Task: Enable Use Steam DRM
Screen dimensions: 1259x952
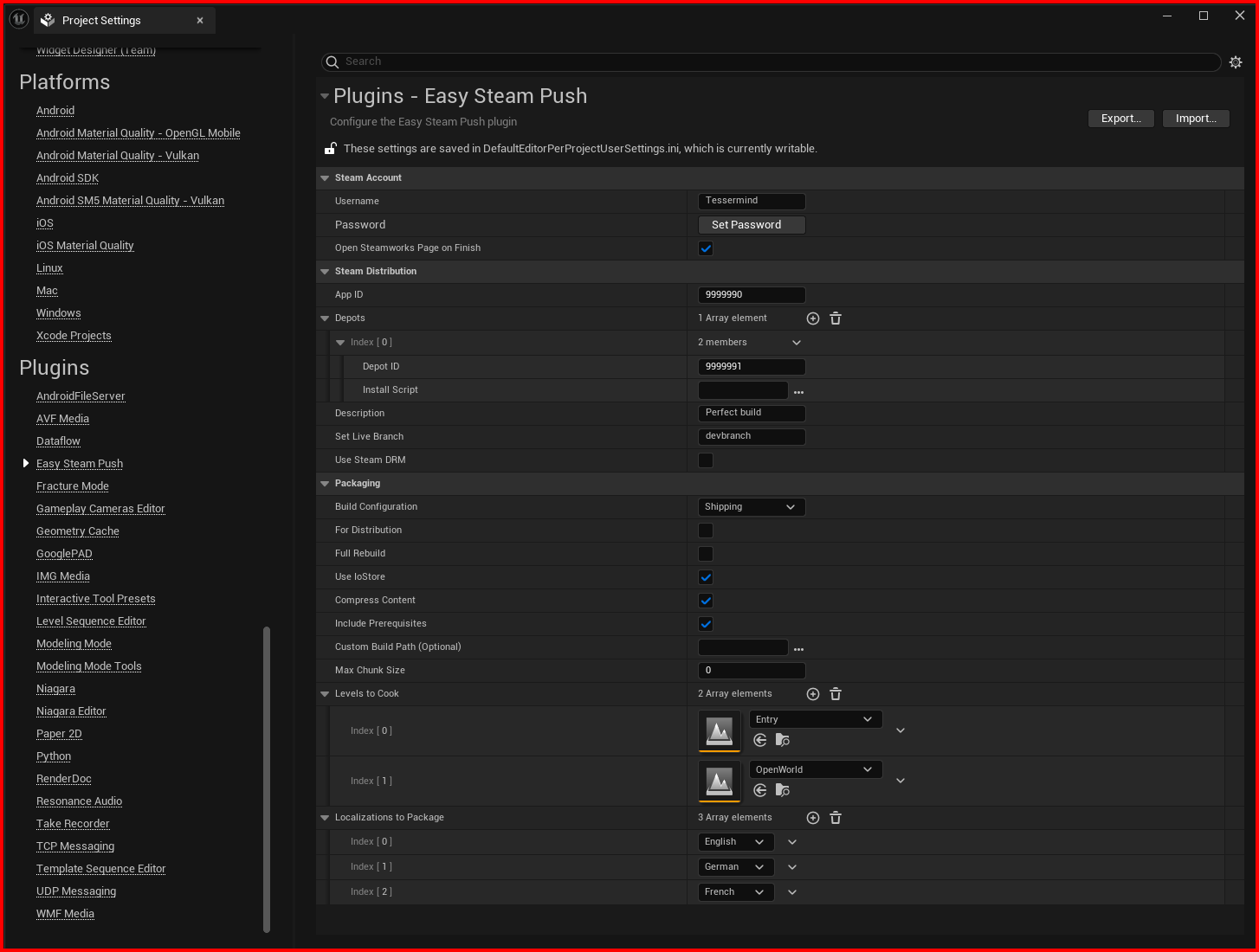Action: 706,460
